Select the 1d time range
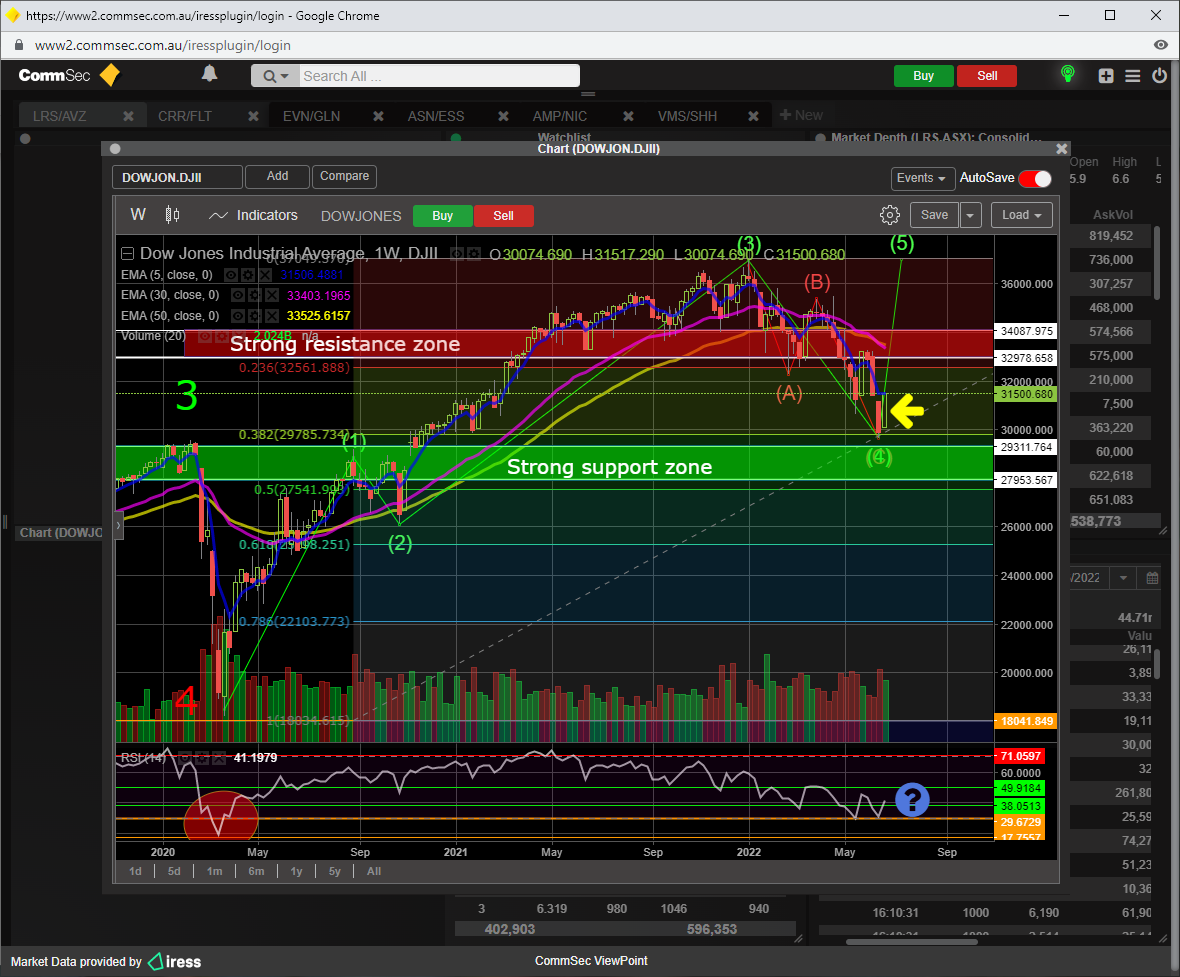Viewport: 1180px width, 977px height. (135, 871)
